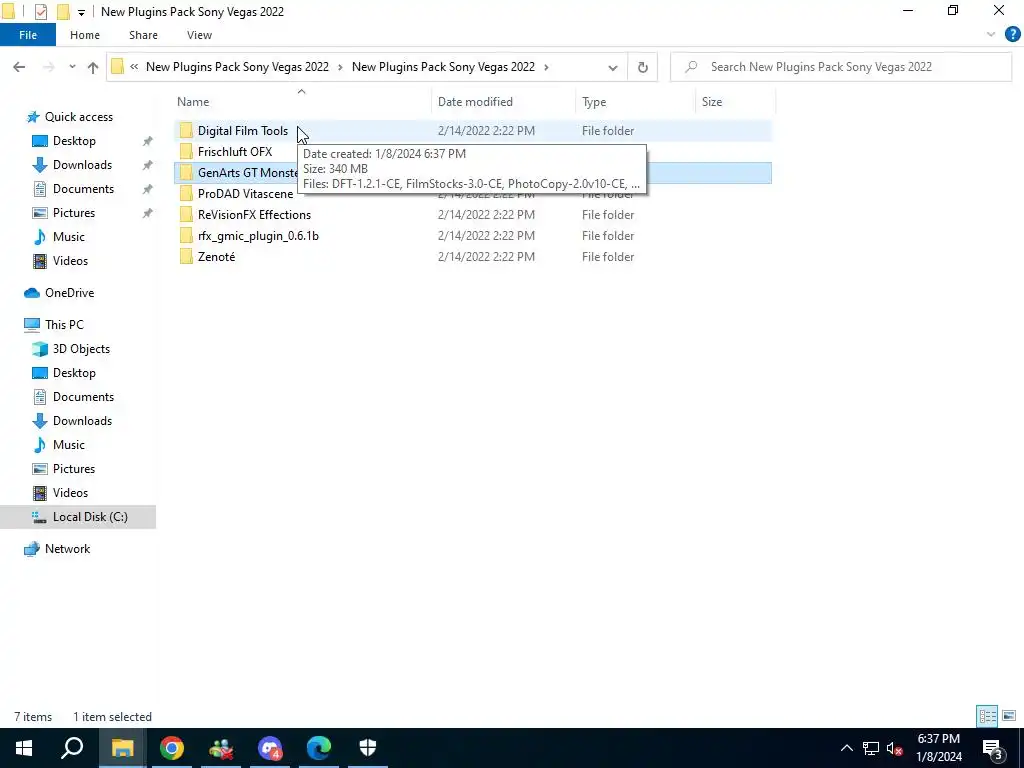Open pinned Desktop under Quick access

click(x=74, y=141)
